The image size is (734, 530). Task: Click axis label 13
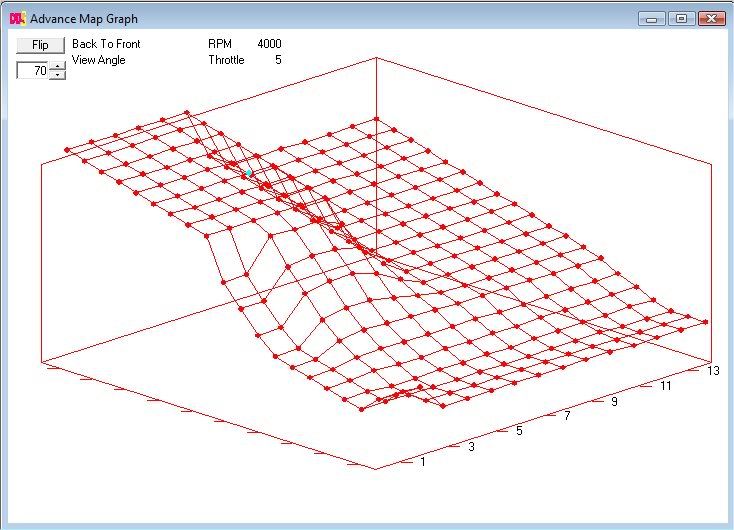pos(713,371)
